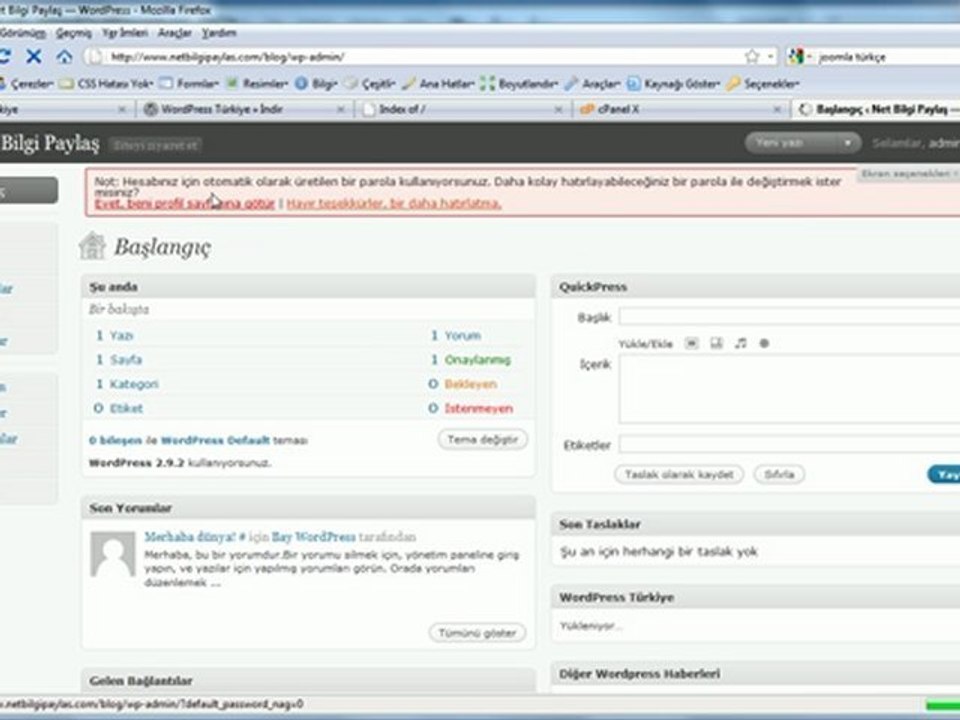Click the Etiketler input field
Viewport: 960px width, 720px height.
tap(789, 444)
